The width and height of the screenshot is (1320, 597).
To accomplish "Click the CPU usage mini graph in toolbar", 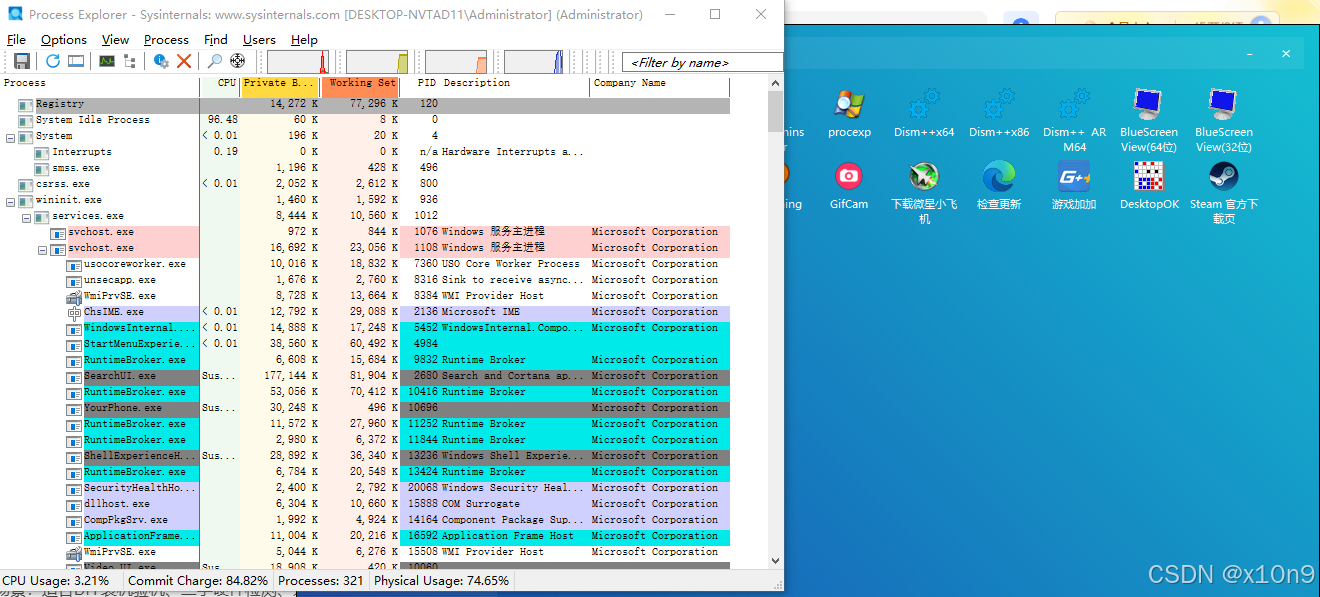I will pyautogui.click(x=298, y=62).
